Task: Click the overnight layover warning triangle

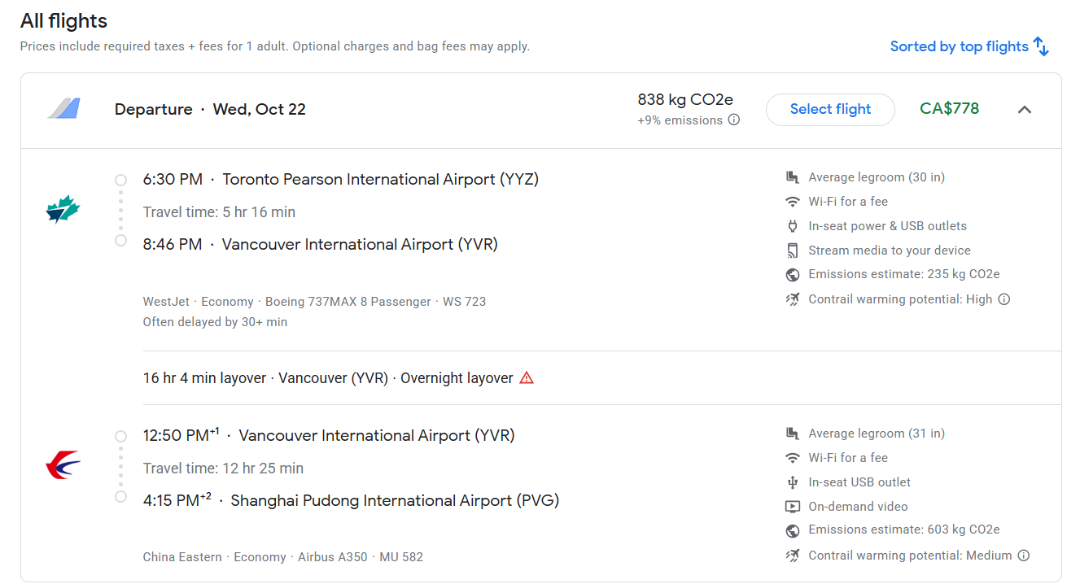Action: pyautogui.click(x=527, y=378)
